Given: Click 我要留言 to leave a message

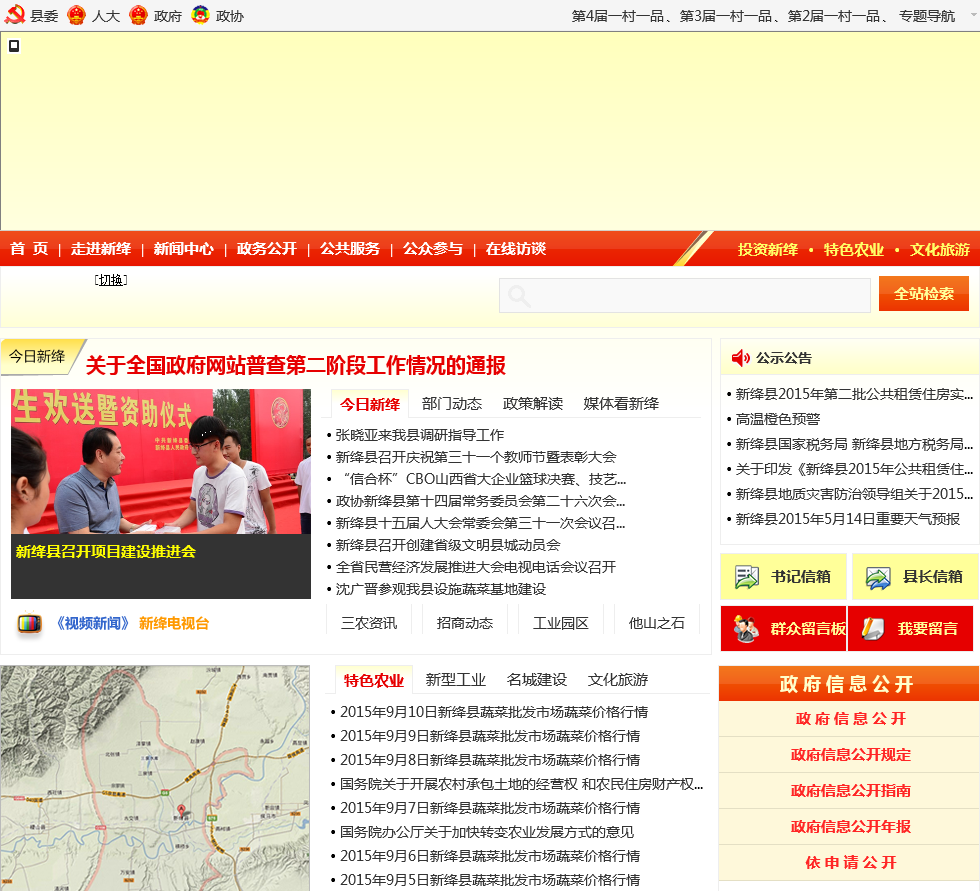Looking at the screenshot, I should point(911,629).
